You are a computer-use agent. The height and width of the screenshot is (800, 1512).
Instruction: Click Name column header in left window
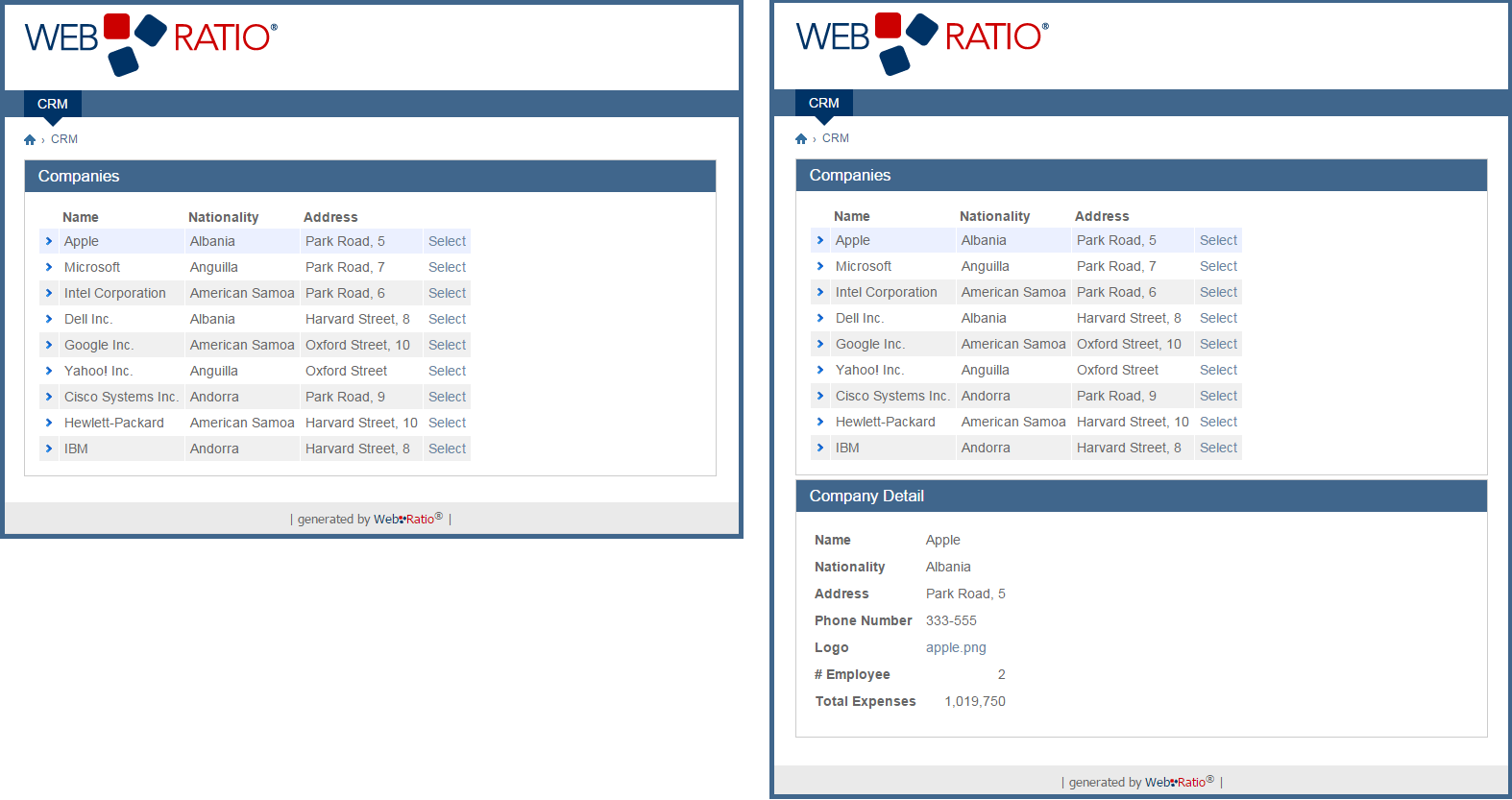81,217
